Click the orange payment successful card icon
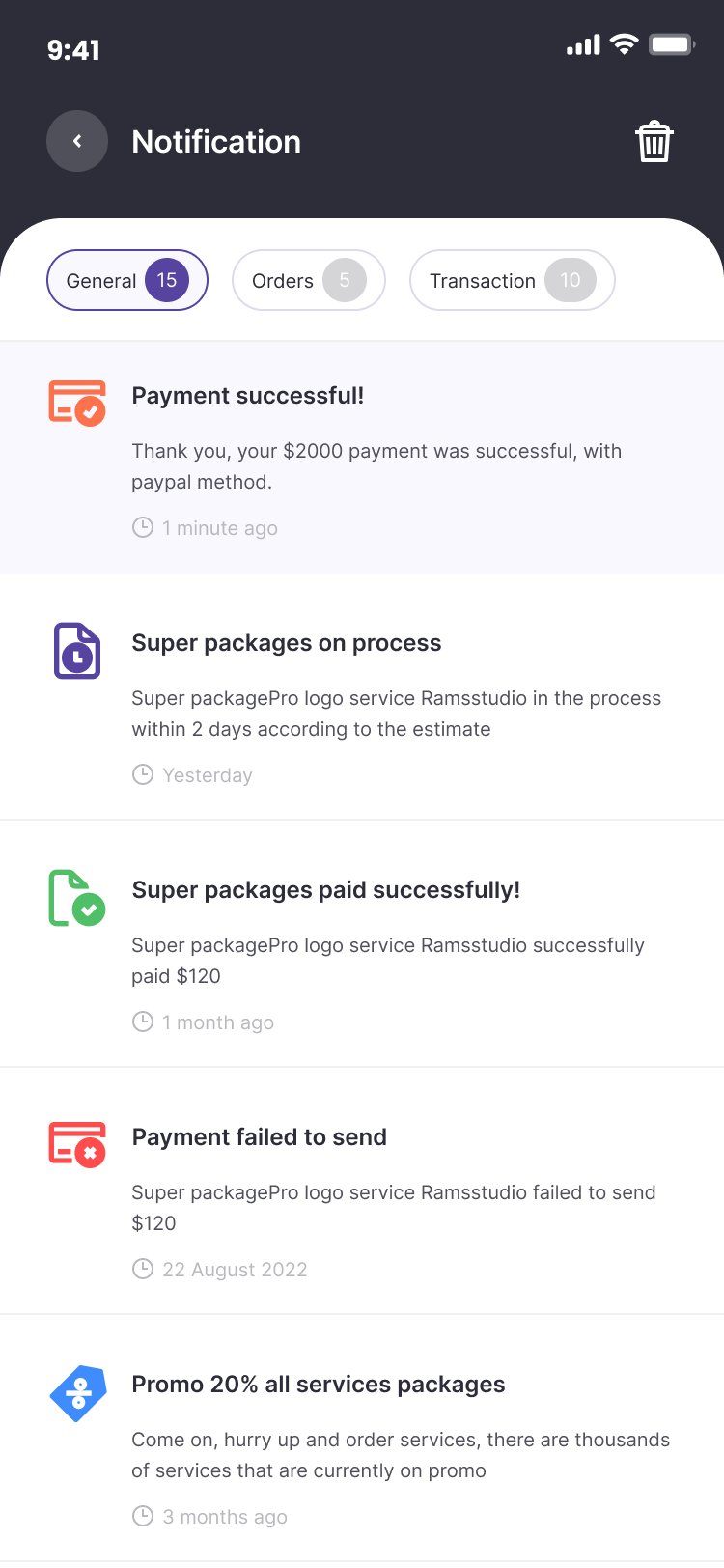 77,403
